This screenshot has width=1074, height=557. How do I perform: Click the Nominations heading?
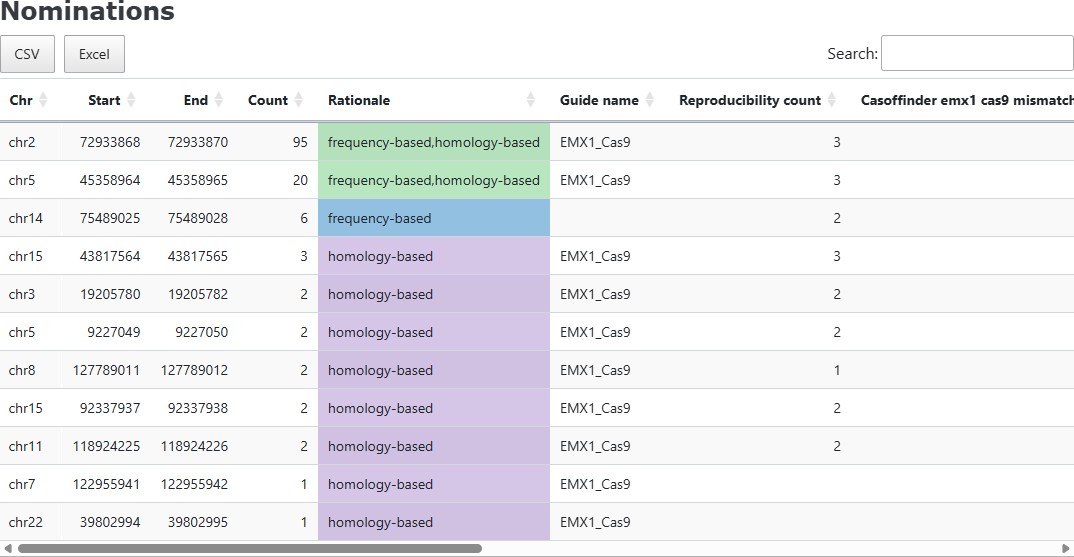(88, 11)
